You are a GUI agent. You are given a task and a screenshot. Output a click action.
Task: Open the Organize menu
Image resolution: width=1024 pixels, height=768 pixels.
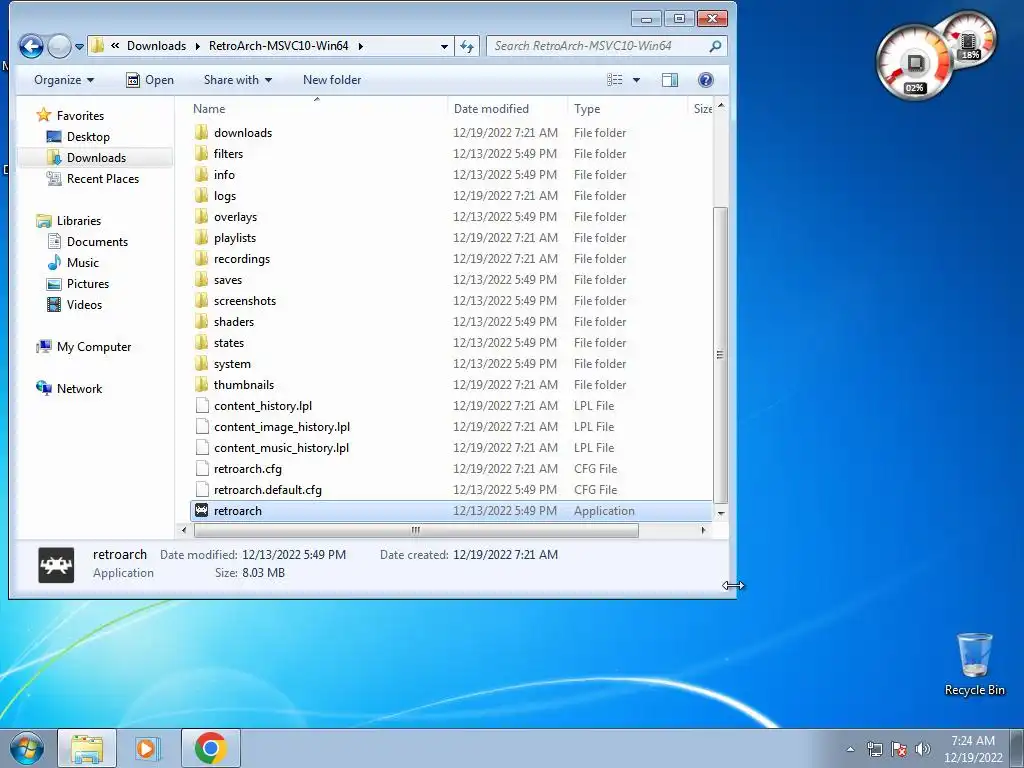[64, 80]
